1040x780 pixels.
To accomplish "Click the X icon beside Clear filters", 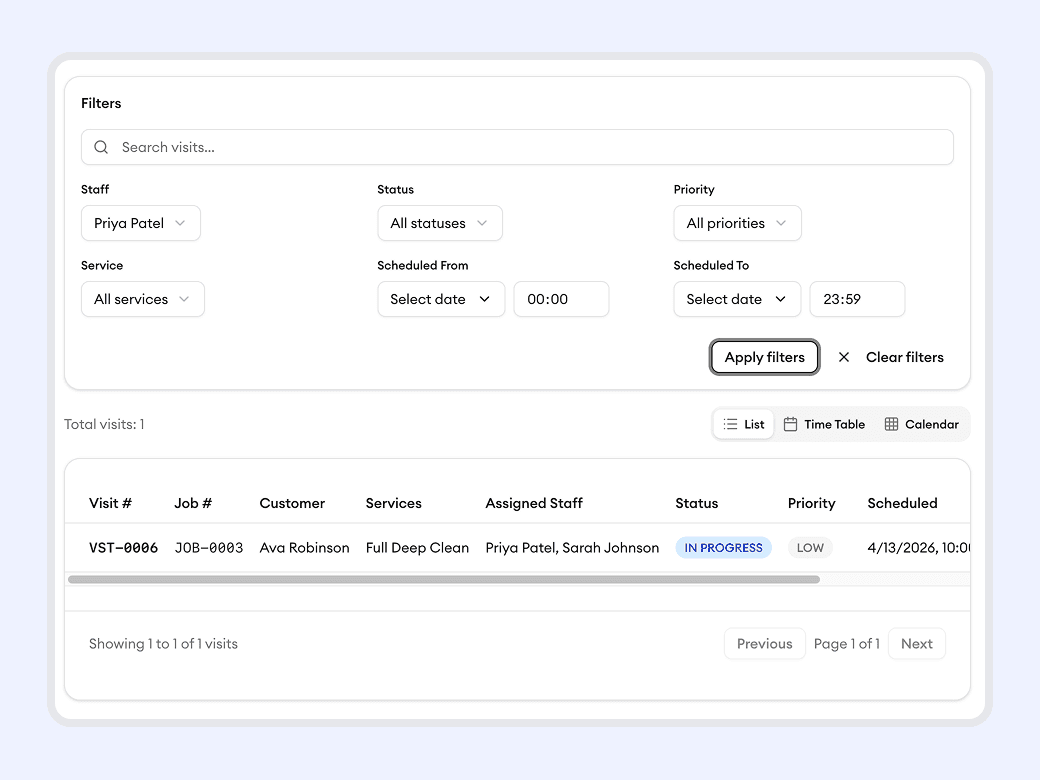I will click(x=844, y=357).
